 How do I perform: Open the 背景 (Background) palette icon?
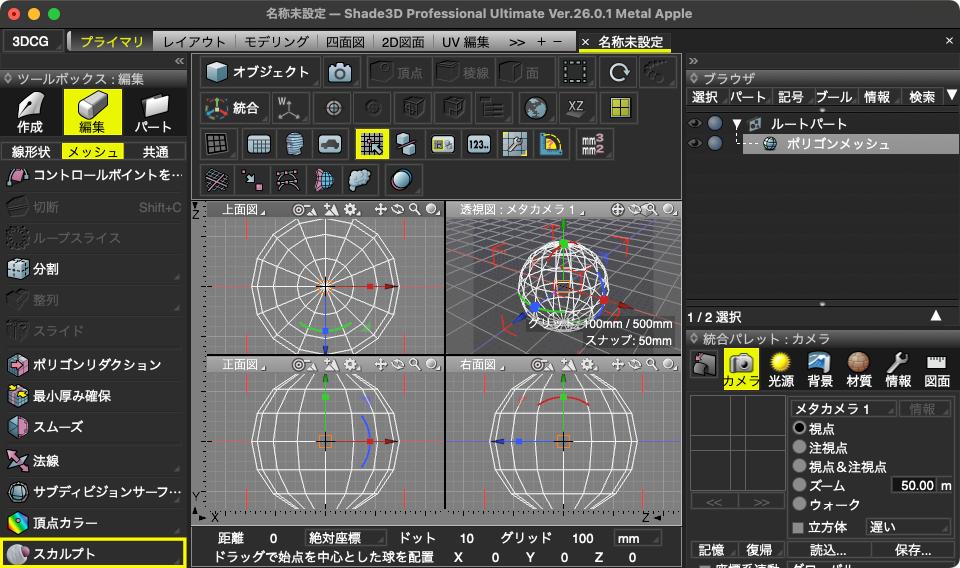pyautogui.click(x=820, y=368)
